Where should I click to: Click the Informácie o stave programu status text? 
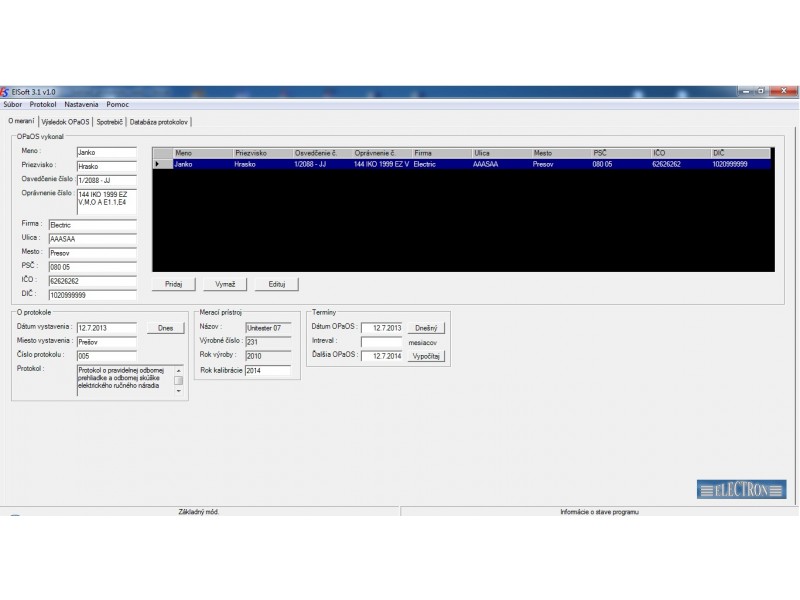[599, 512]
